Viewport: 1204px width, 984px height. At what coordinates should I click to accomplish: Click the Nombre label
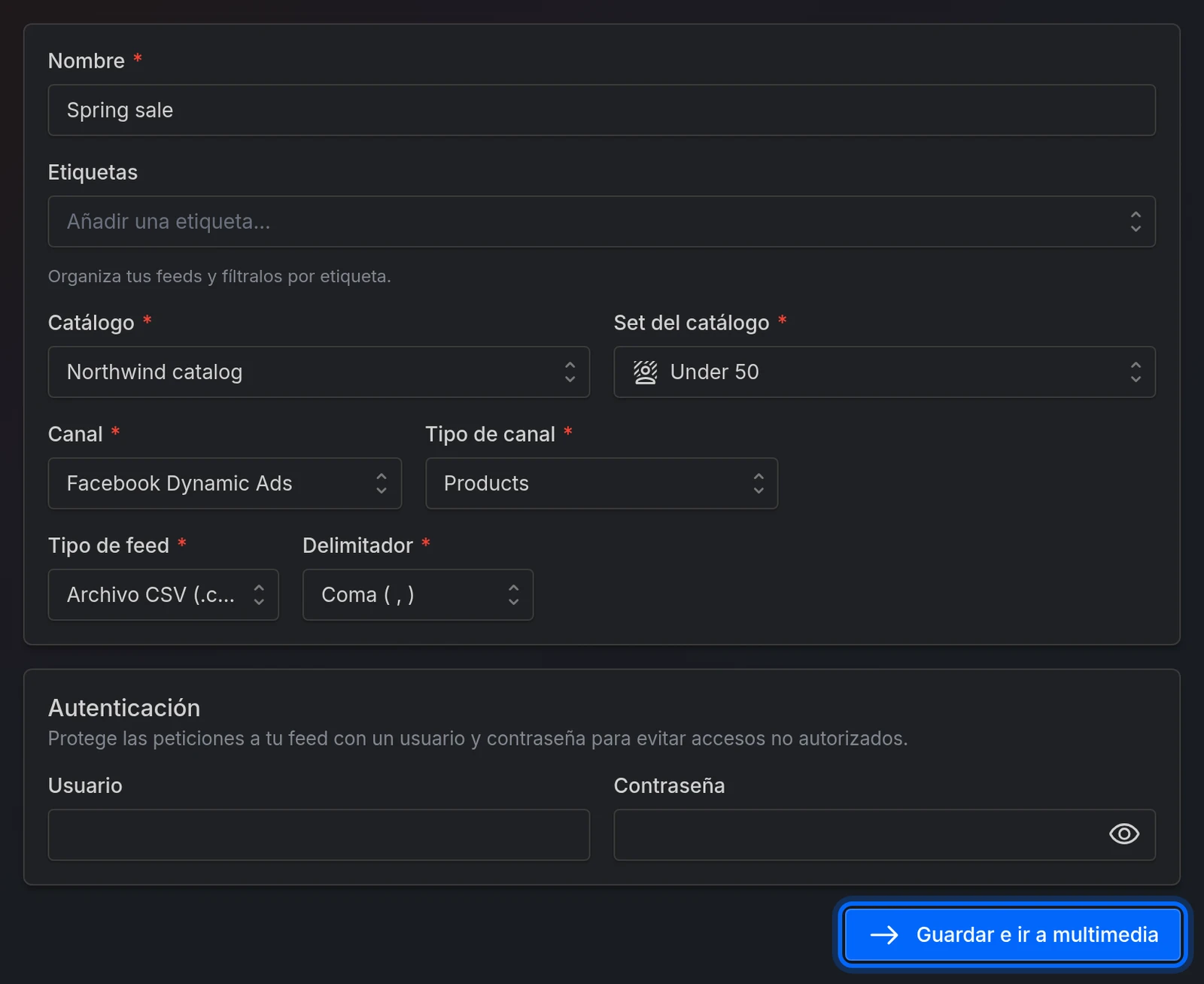(87, 60)
